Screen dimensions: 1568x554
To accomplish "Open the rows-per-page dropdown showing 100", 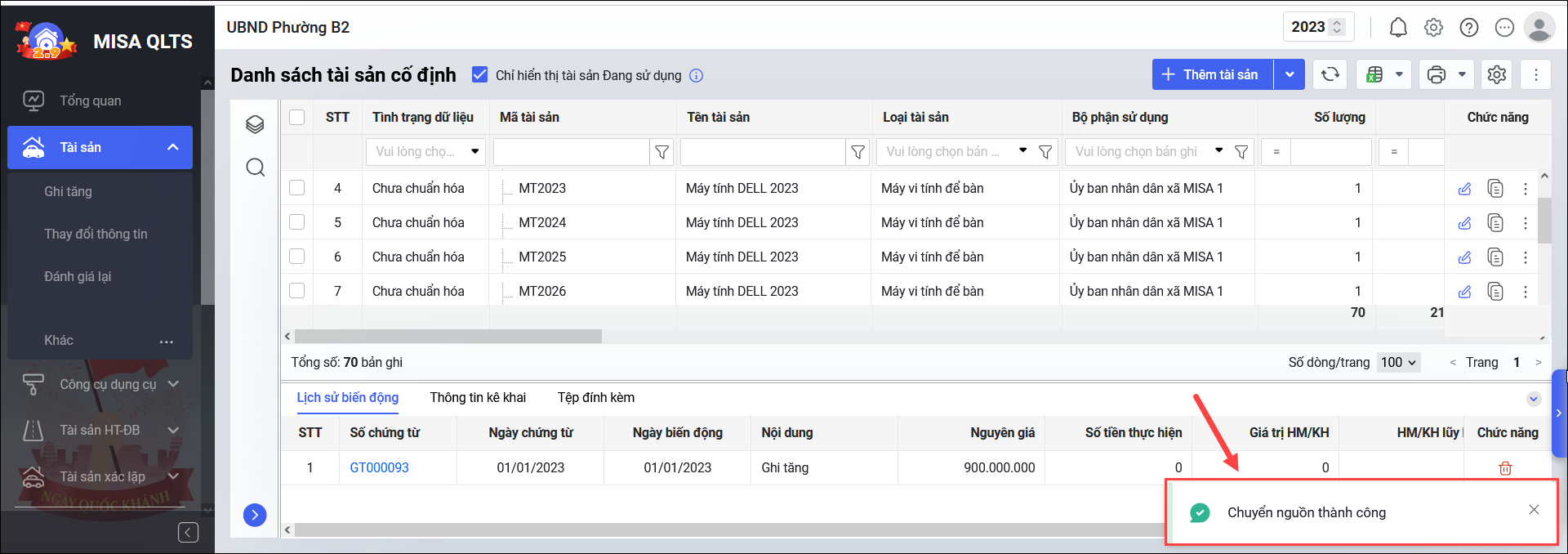I will coord(1399,362).
